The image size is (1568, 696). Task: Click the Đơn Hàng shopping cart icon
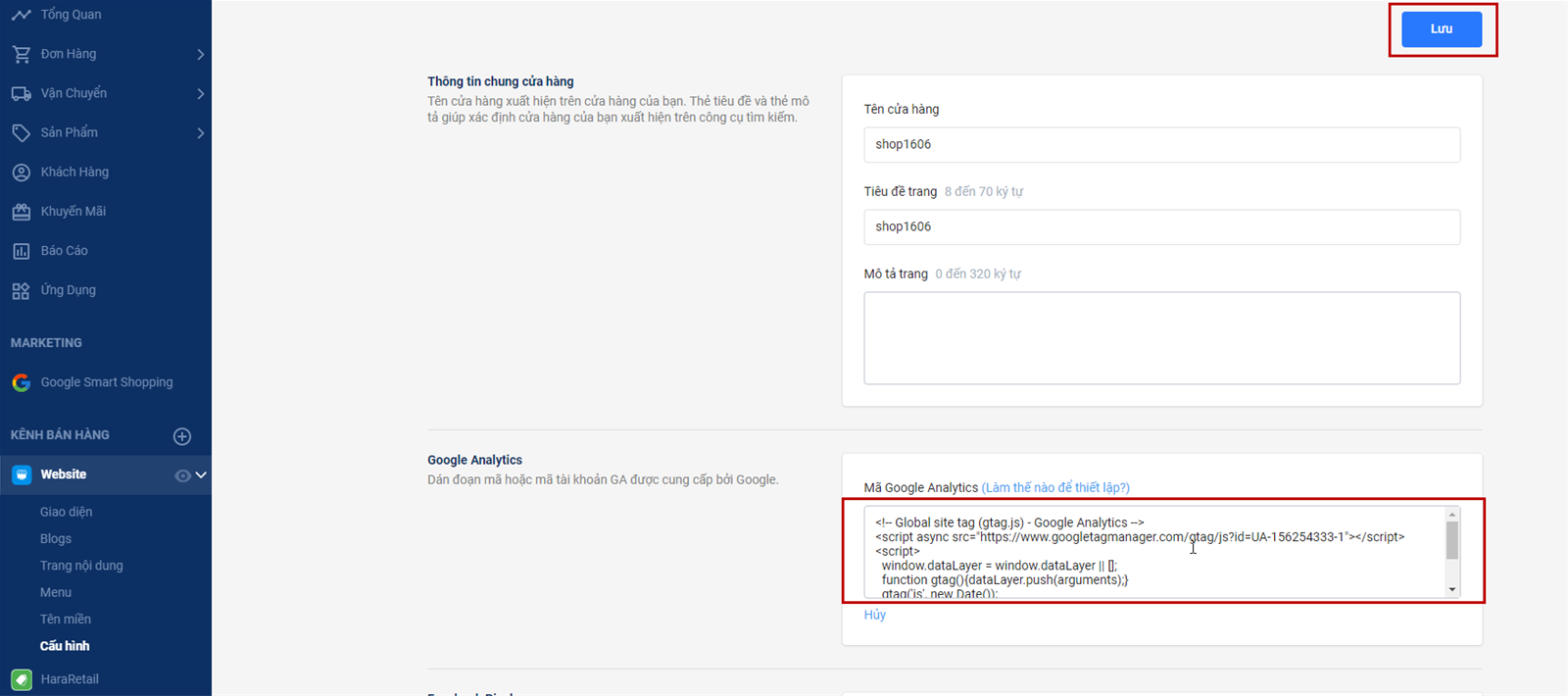(x=21, y=54)
